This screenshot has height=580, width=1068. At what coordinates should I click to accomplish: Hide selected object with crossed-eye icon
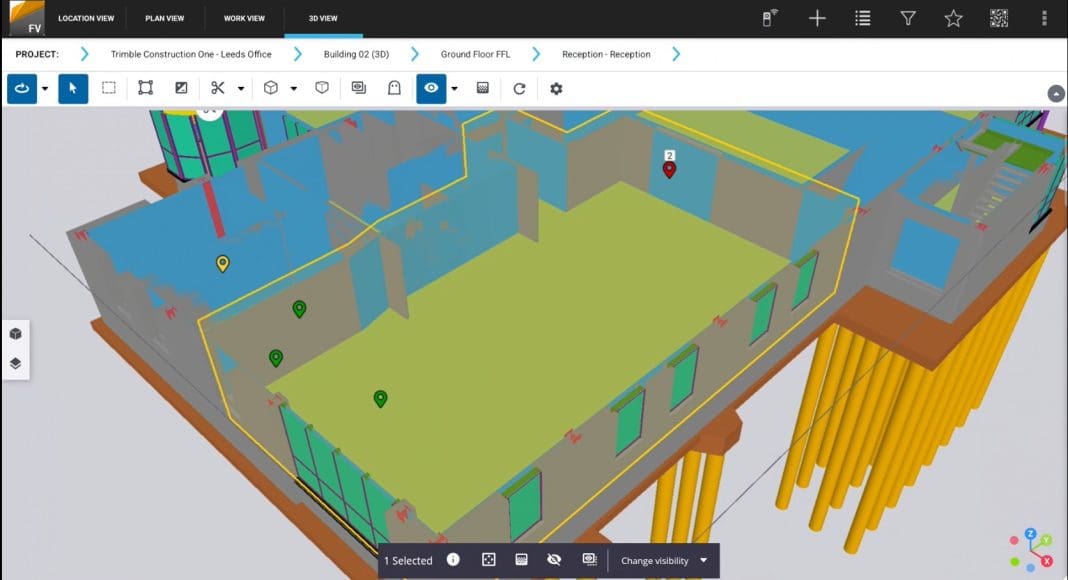[x=554, y=560]
